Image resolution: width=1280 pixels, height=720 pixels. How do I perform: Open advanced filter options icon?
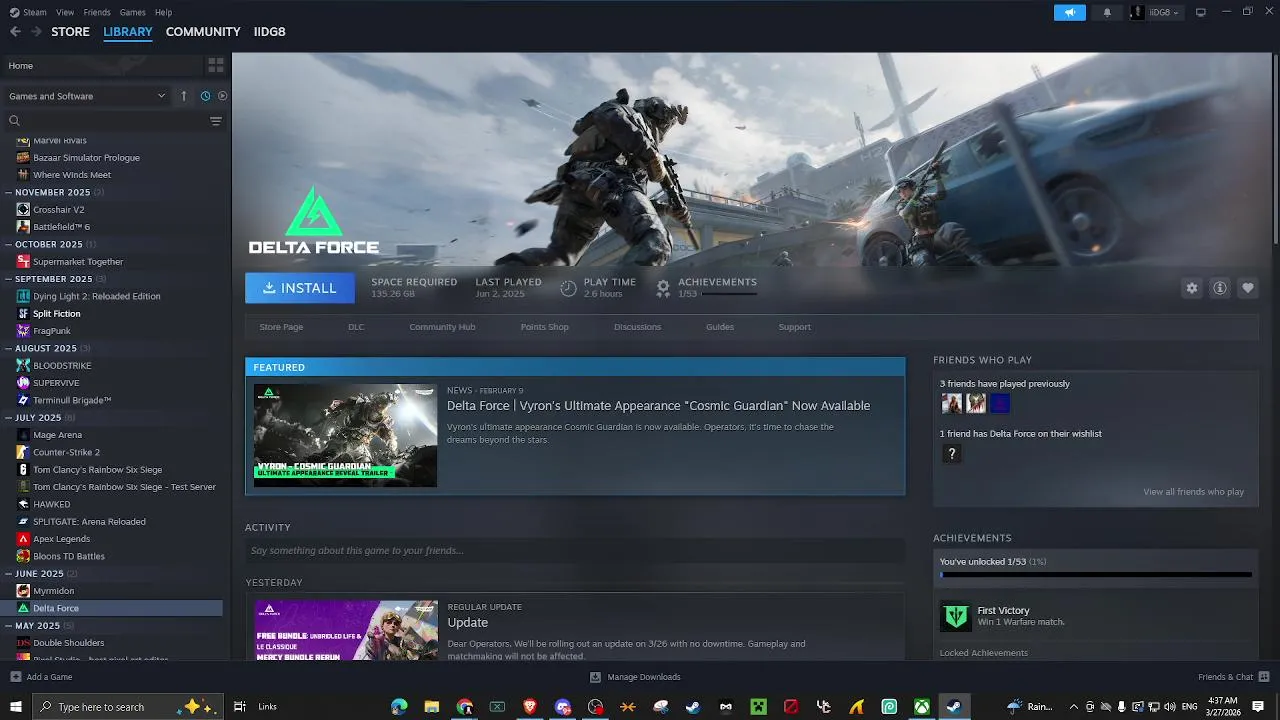click(215, 121)
